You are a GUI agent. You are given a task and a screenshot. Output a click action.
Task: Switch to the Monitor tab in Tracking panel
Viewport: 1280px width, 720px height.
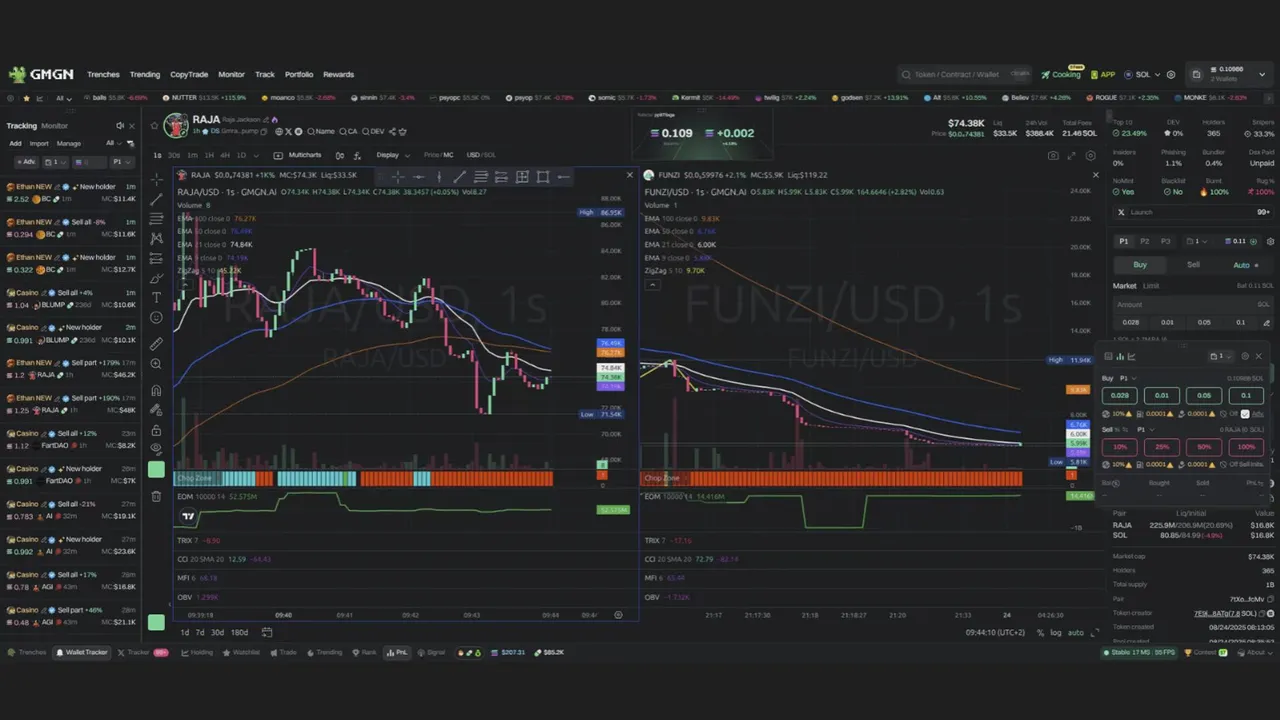click(x=55, y=126)
